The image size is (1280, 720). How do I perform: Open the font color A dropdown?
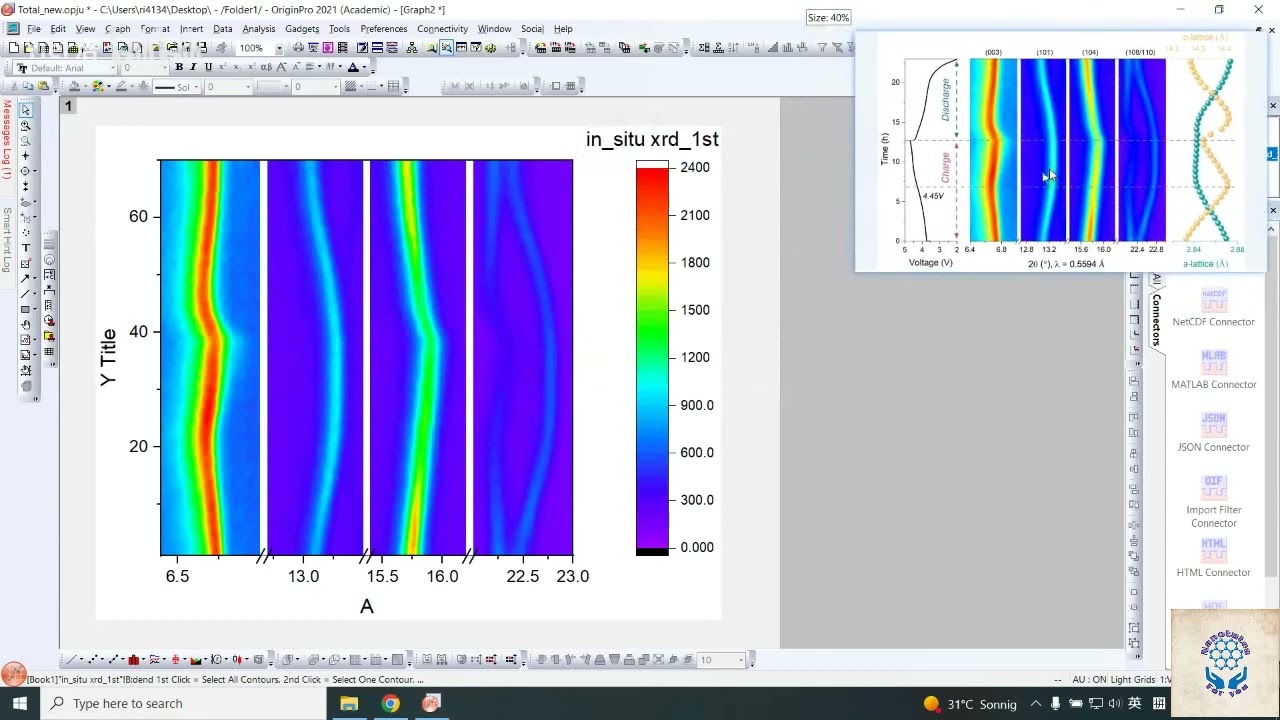click(x=354, y=67)
